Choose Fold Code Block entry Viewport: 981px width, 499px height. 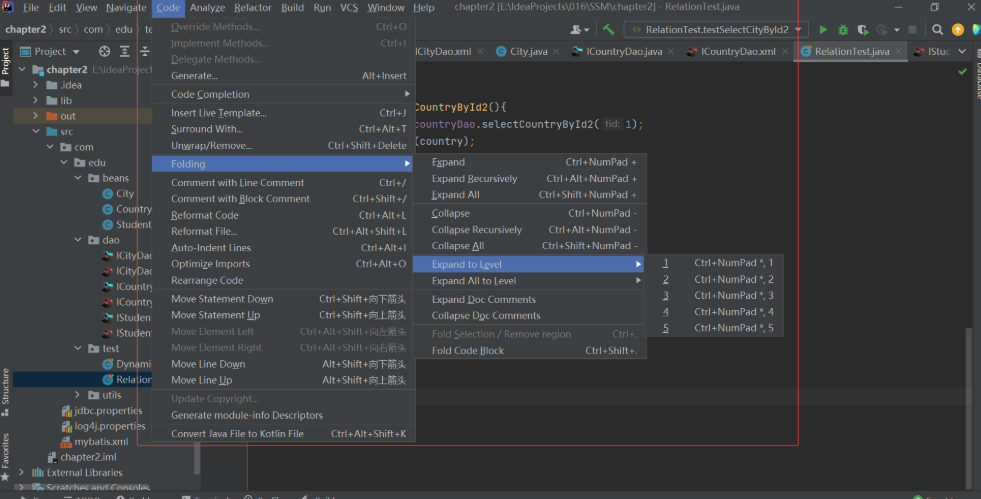tap(529, 350)
